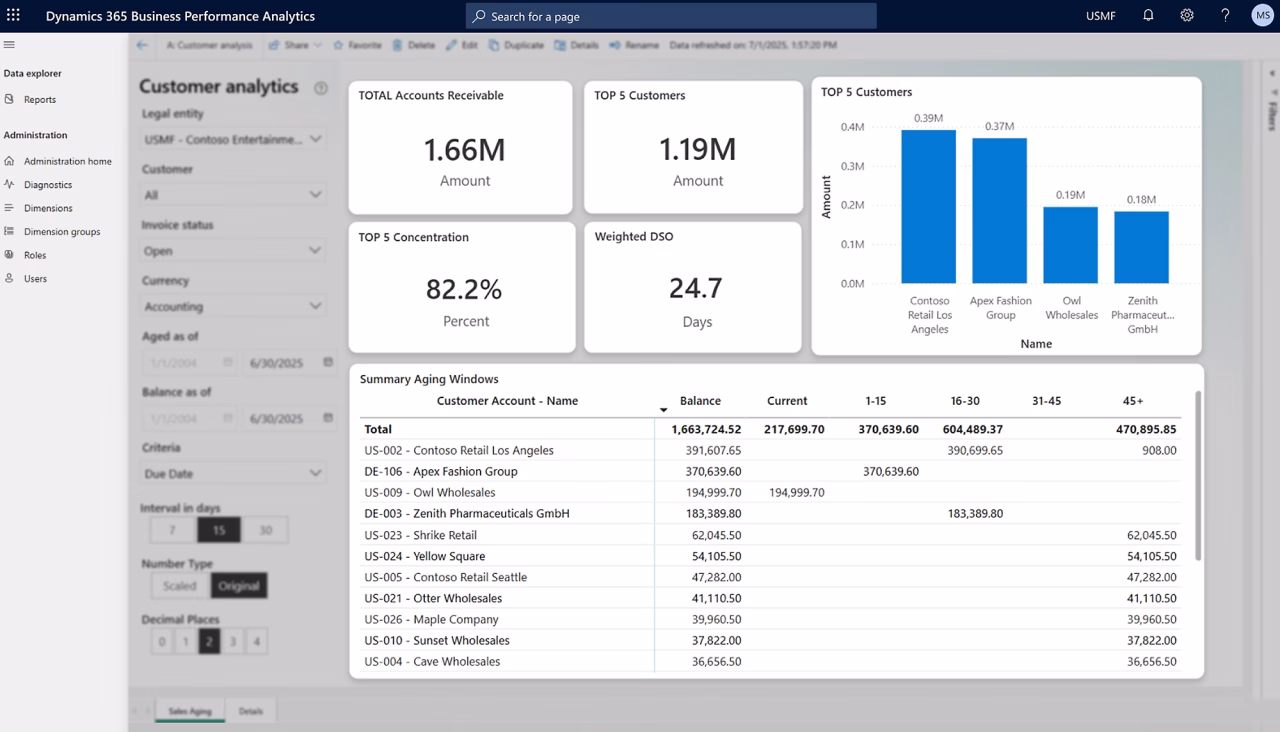Set interval in days to 7
The image size is (1280, 732).
pyautogui.click(x=172, y=530)
